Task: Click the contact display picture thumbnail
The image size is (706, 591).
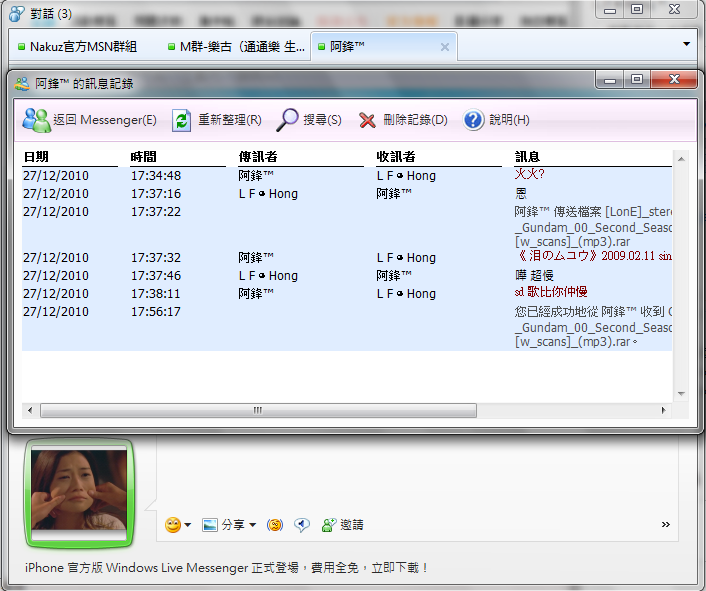Action: [x=79, y=492]
